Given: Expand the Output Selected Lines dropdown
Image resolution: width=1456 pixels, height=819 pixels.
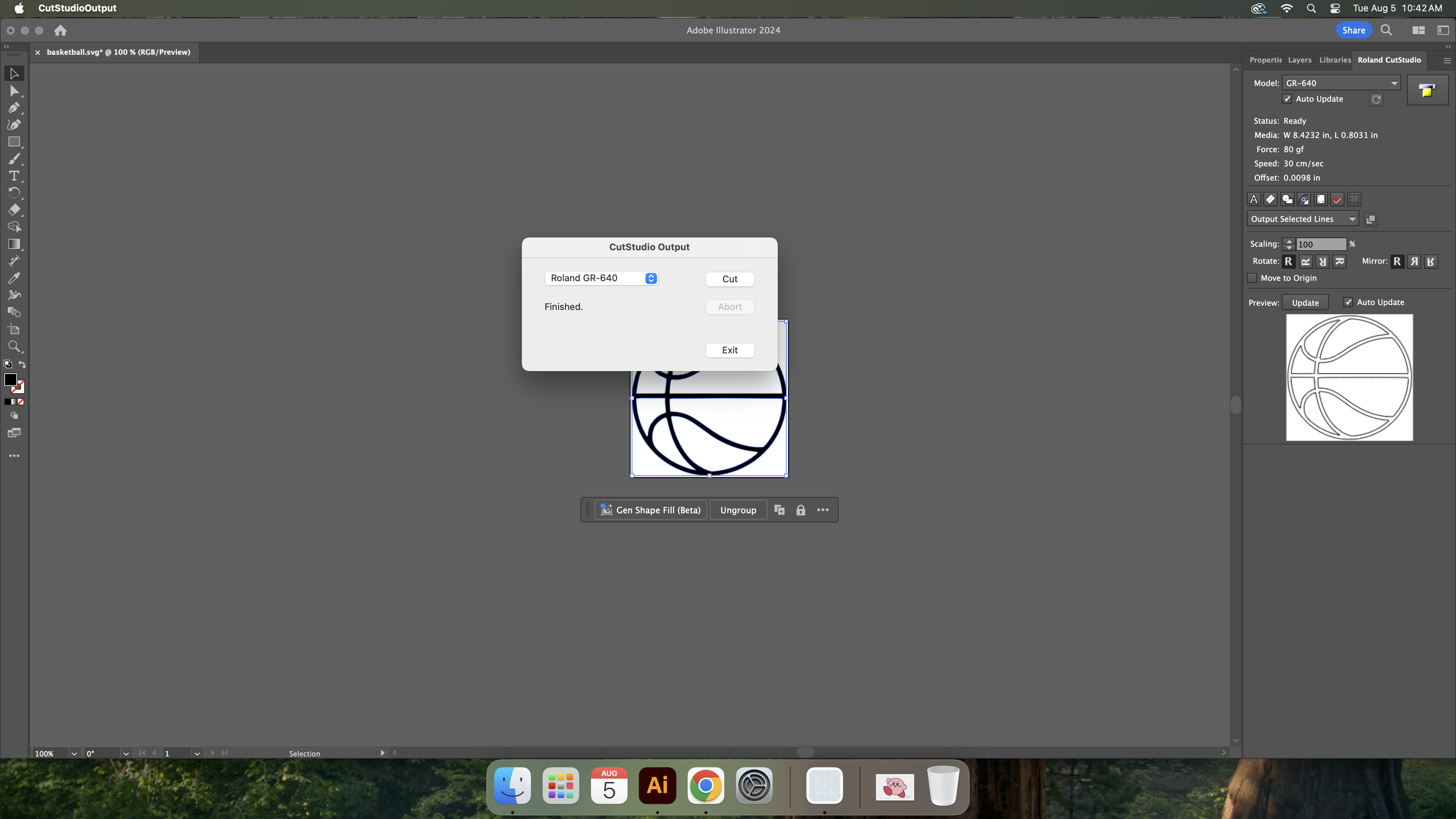Looking at the screenshot, I should 1302,219.
